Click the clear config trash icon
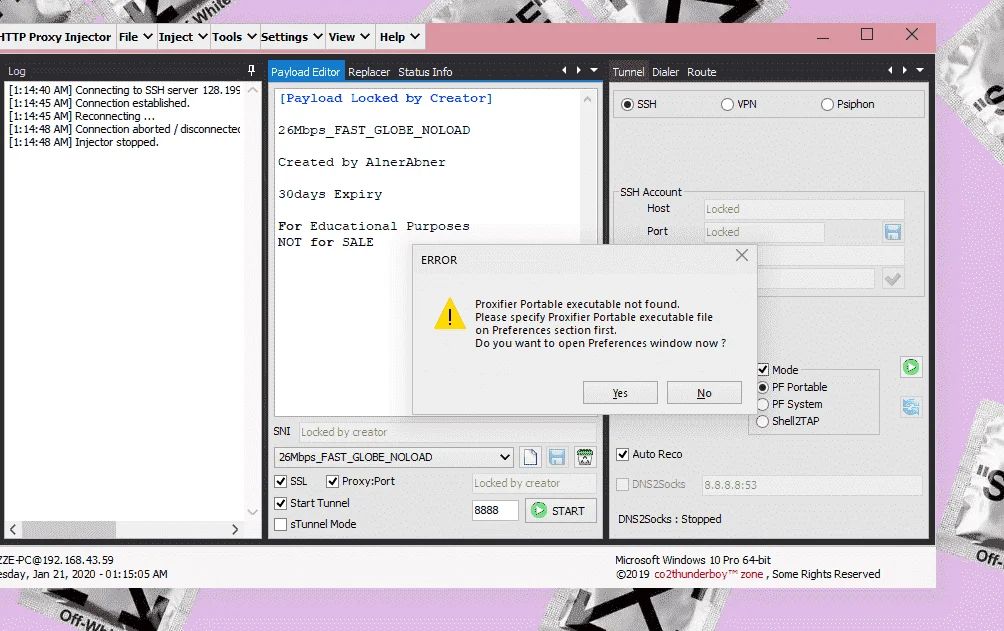This screenshot has width=1004, height=631. (x=585, y=457)
